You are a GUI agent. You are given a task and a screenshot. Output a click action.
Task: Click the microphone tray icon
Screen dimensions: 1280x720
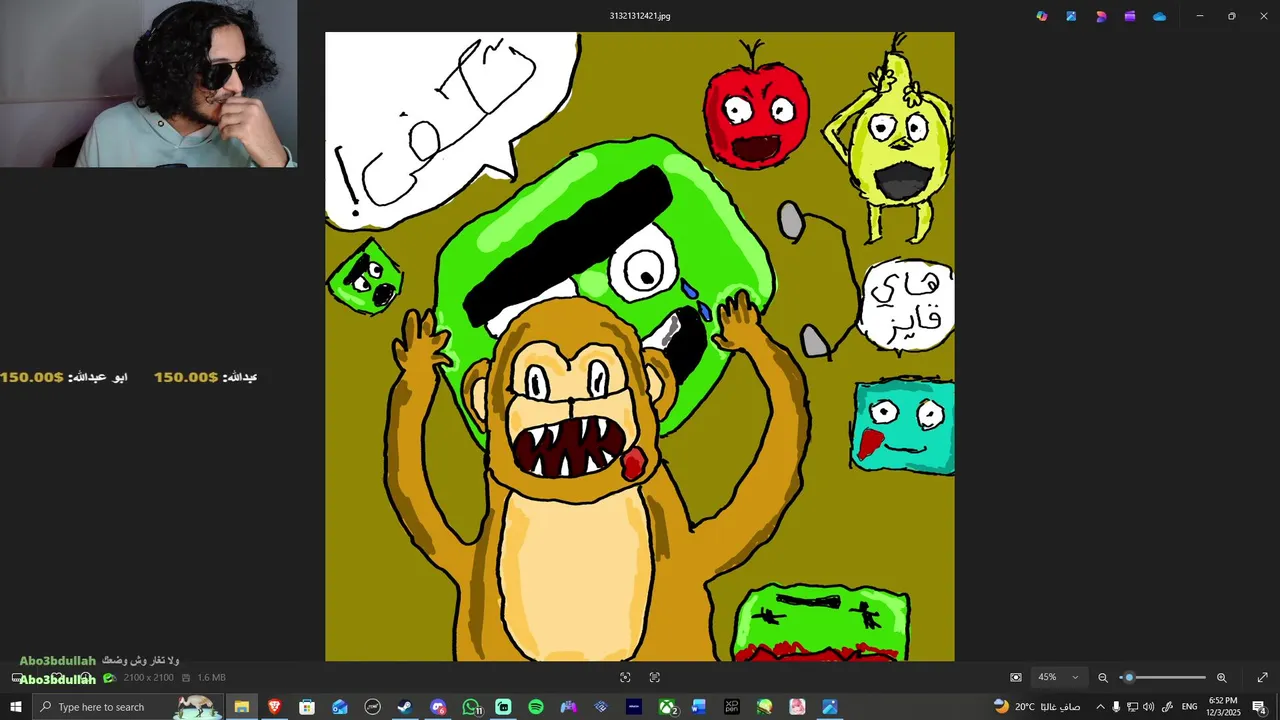[x=1116, y=707]
